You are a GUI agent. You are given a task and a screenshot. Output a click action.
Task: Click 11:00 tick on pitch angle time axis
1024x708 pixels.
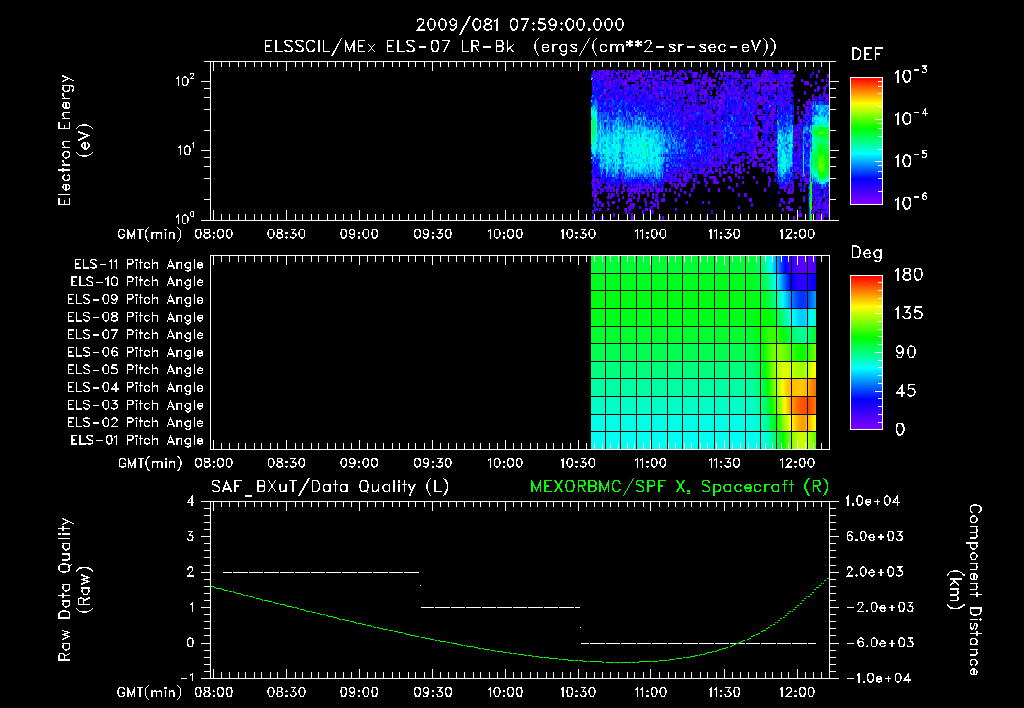click(650, 463)
